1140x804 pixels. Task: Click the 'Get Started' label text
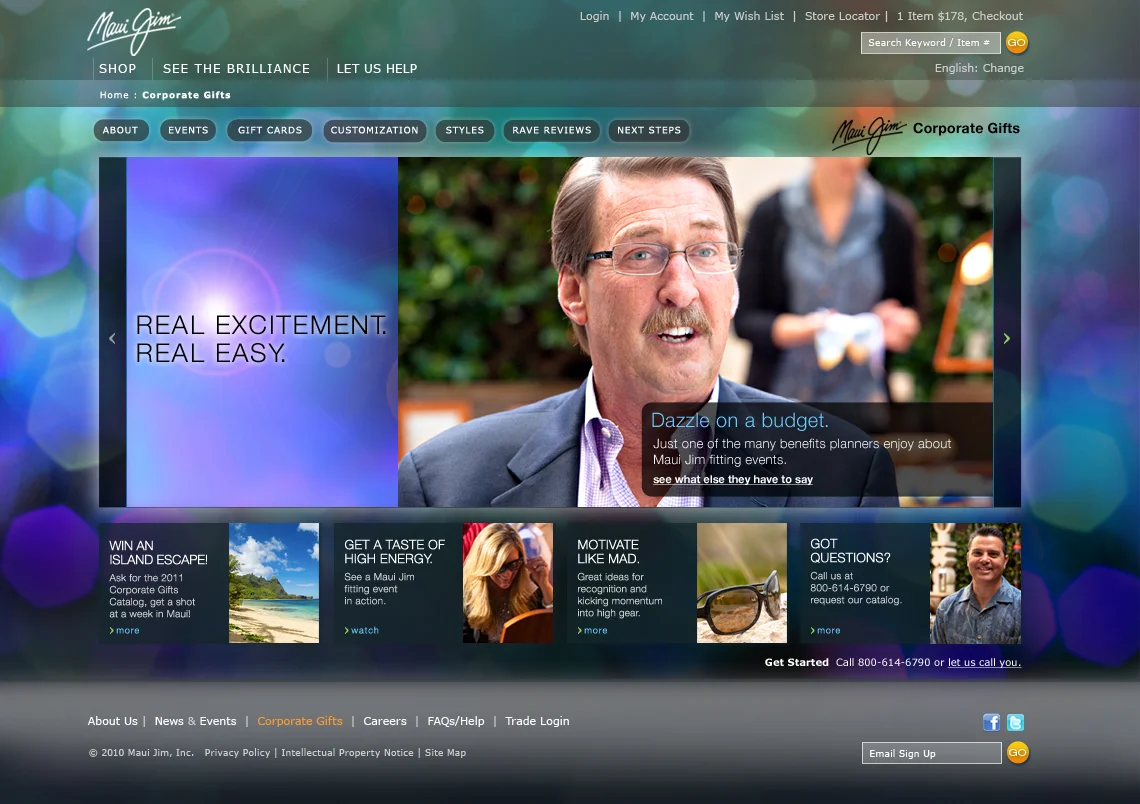pos(796,662)
